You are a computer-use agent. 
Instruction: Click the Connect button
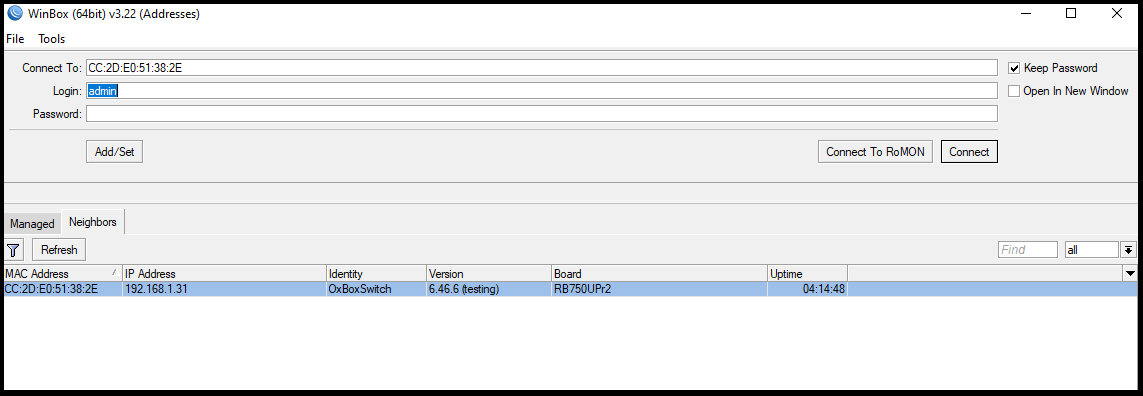(969, 152)
